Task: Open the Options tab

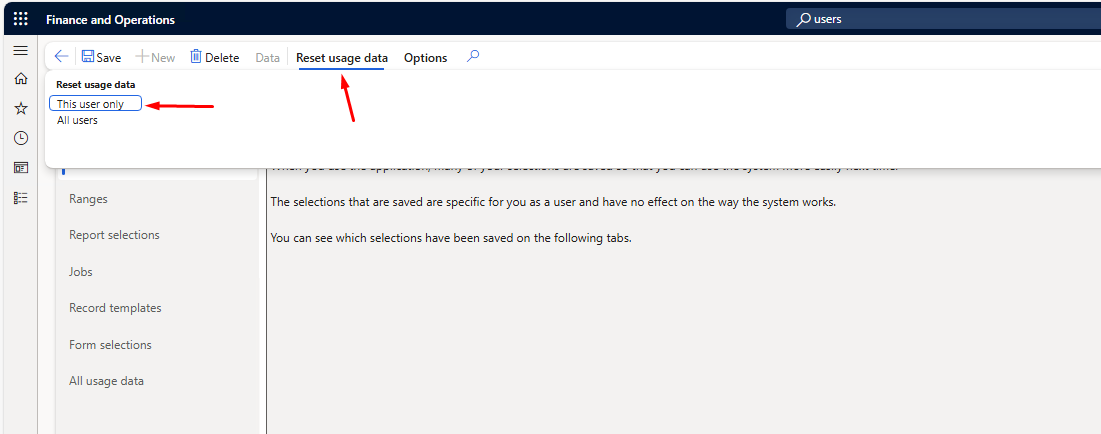Action: pyautogui.click(x=426, y=58)
